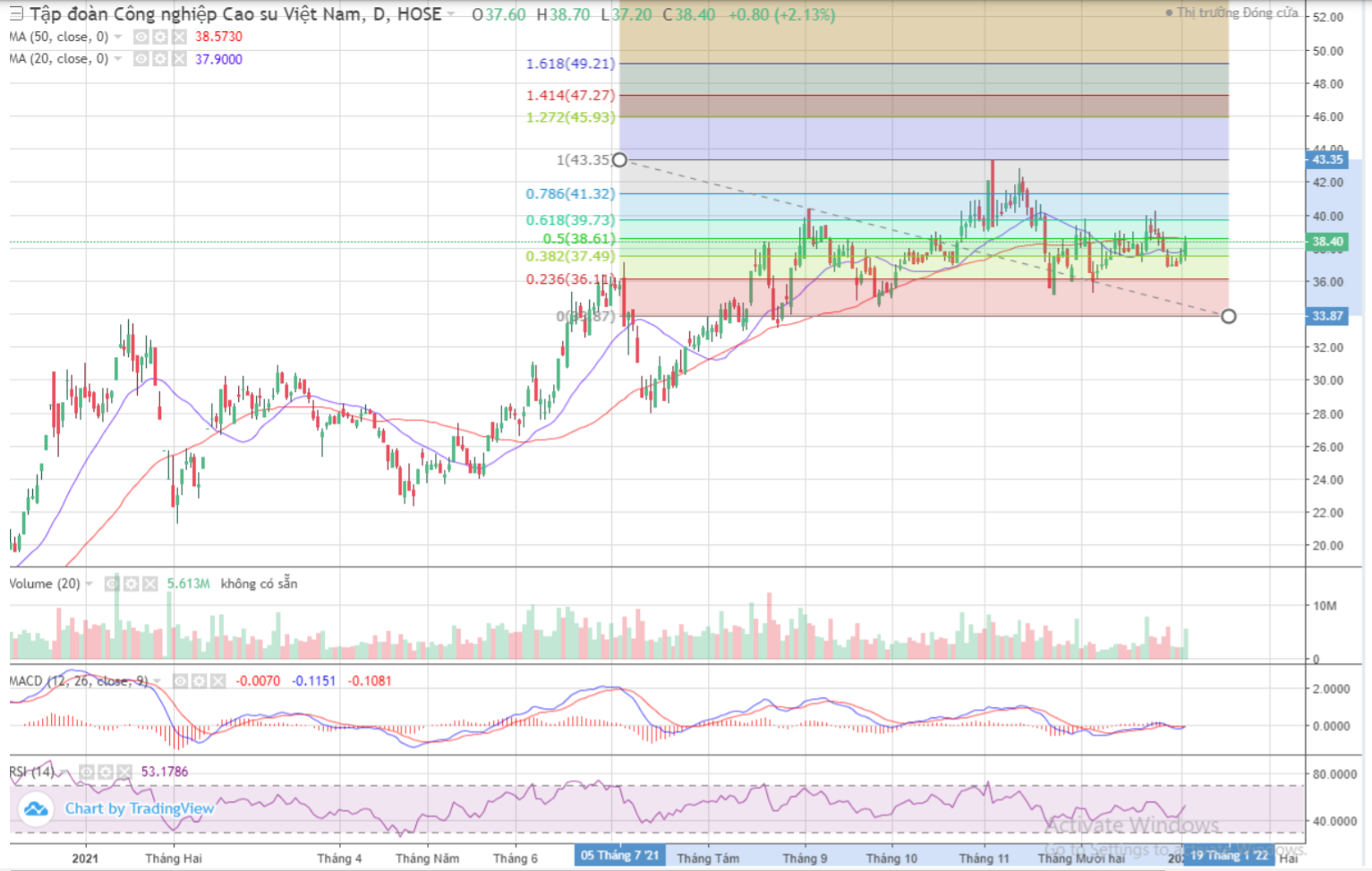This screenshot has width=1372, height=871.
Task: Remove the MA 50 indicator
Action: 179,37
